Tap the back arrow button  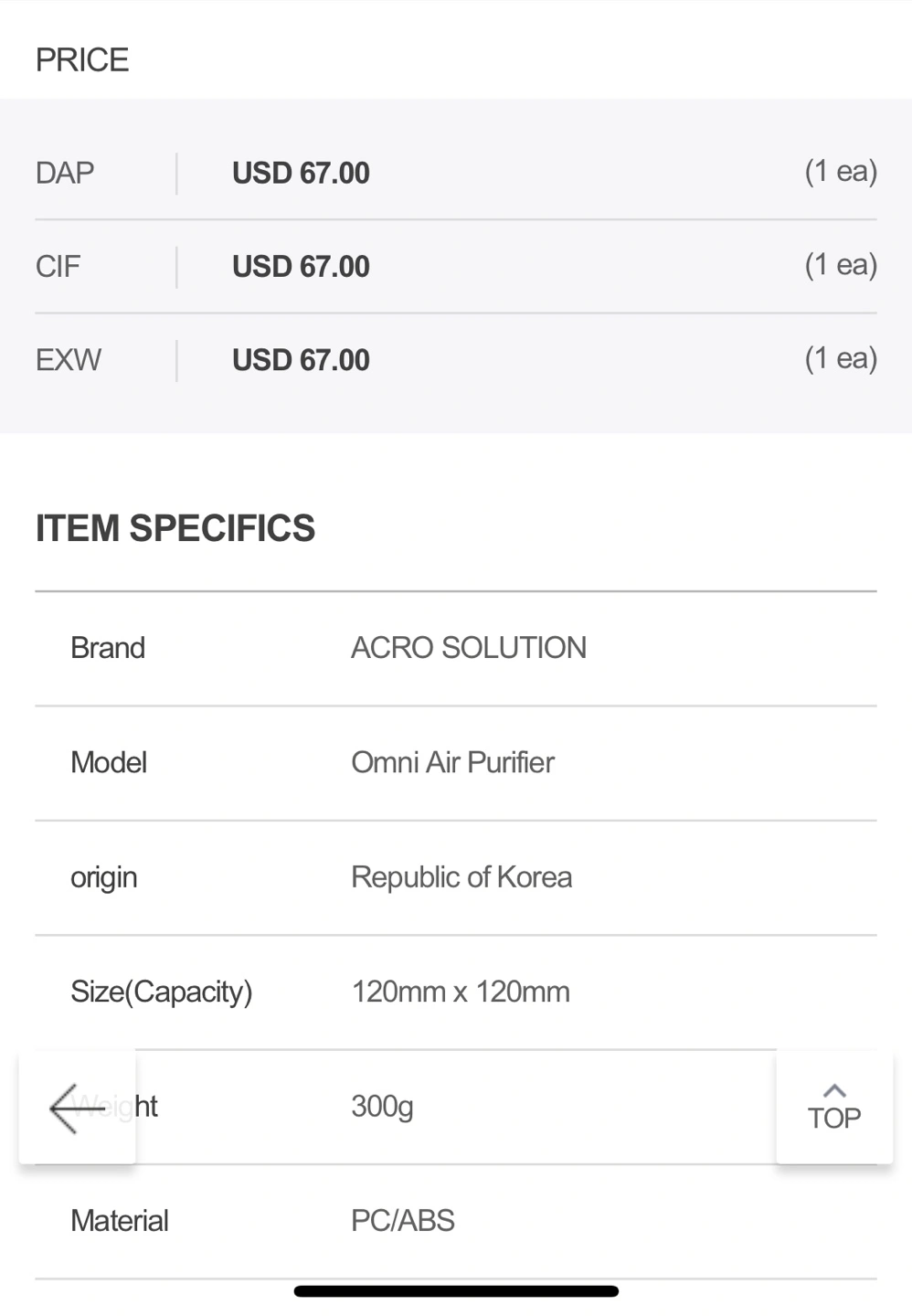point(77,1108)
